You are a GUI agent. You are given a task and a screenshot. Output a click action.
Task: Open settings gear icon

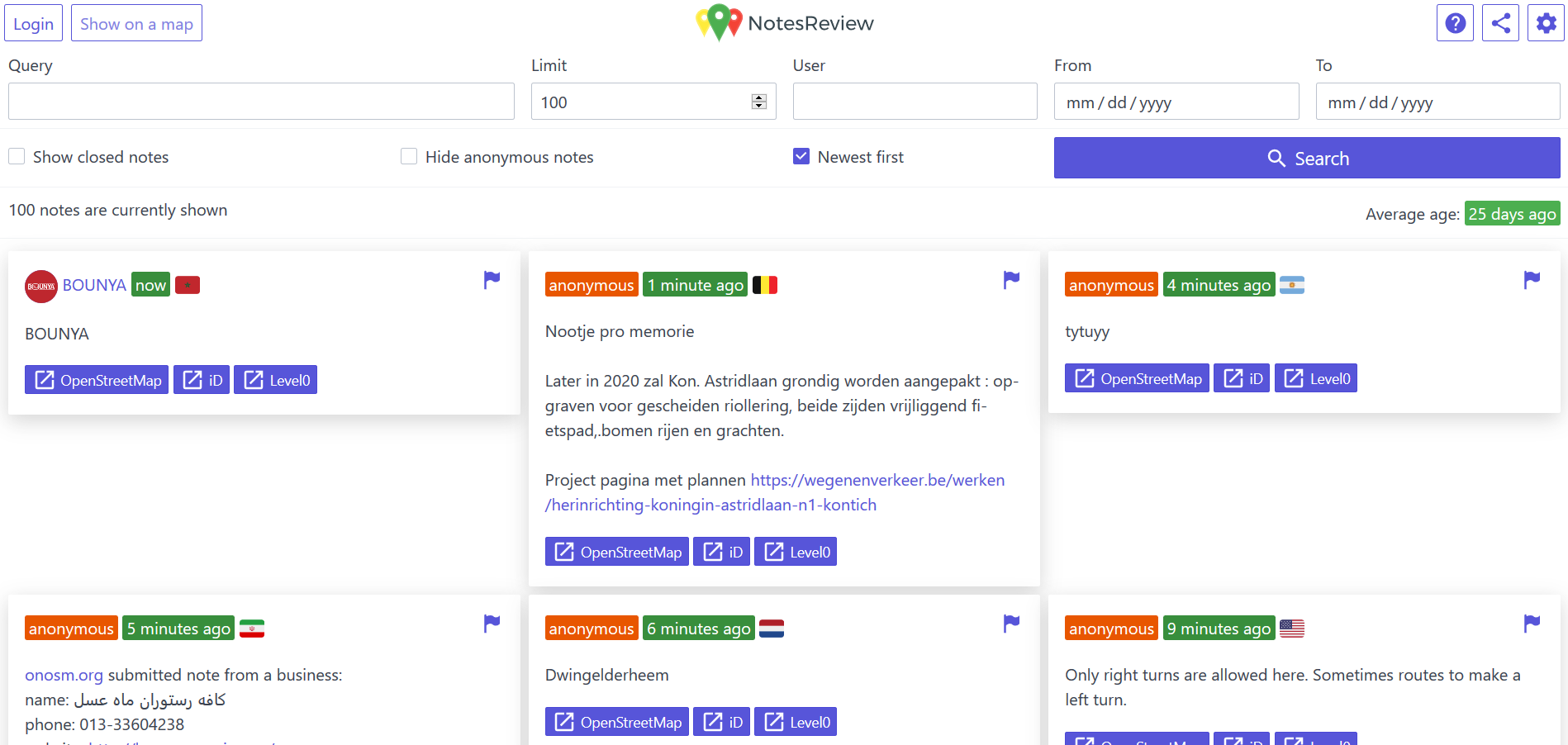pos(1546,23)
